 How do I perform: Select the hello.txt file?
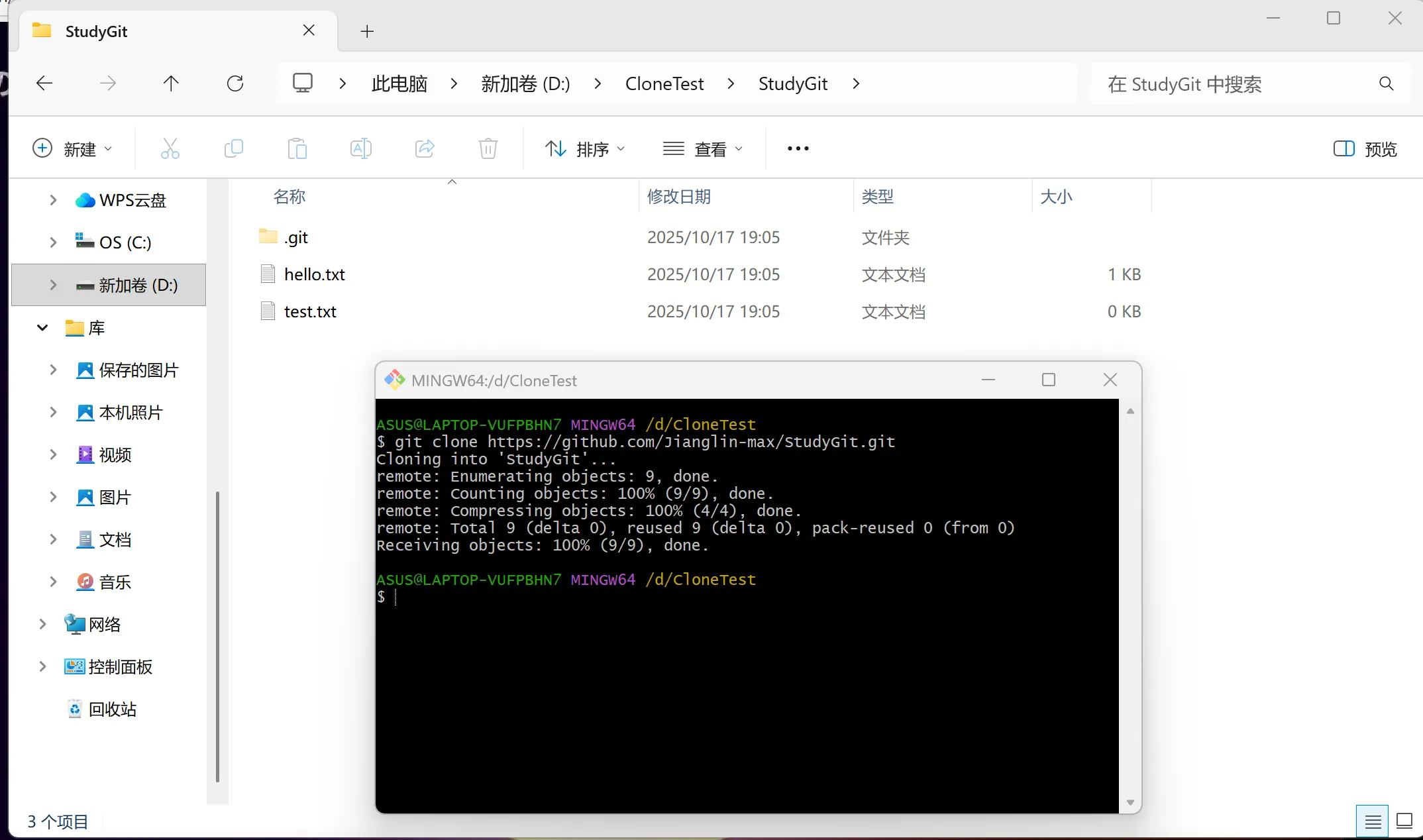point(314,274)
